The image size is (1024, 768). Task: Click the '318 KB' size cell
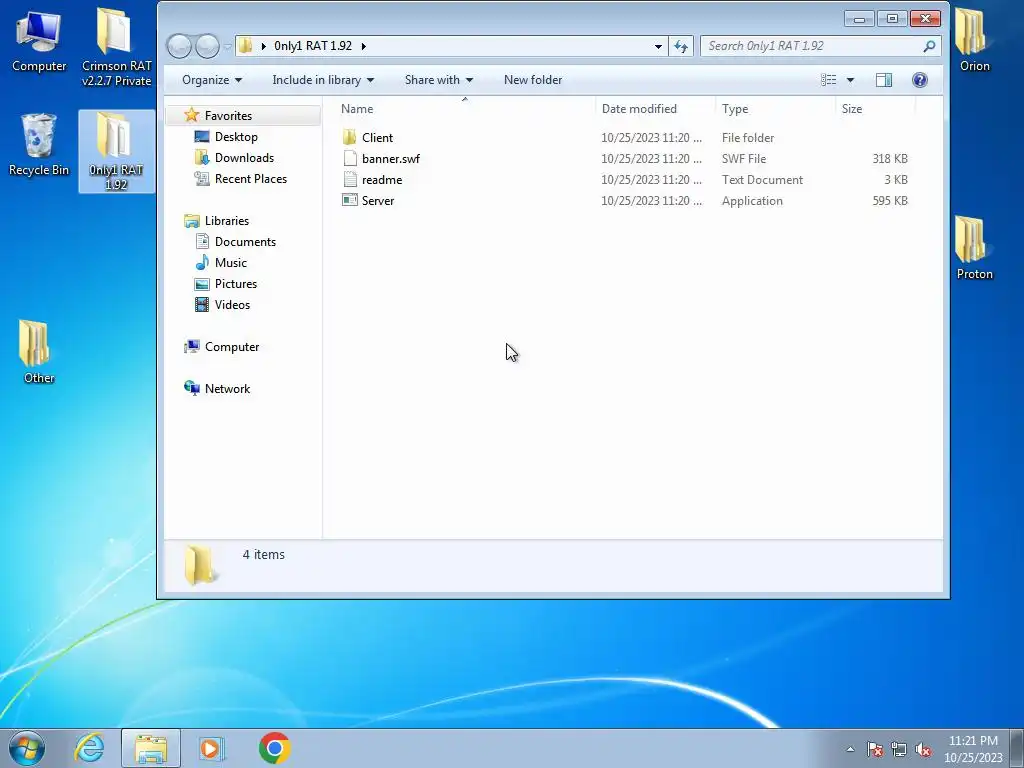pos(889,159)
